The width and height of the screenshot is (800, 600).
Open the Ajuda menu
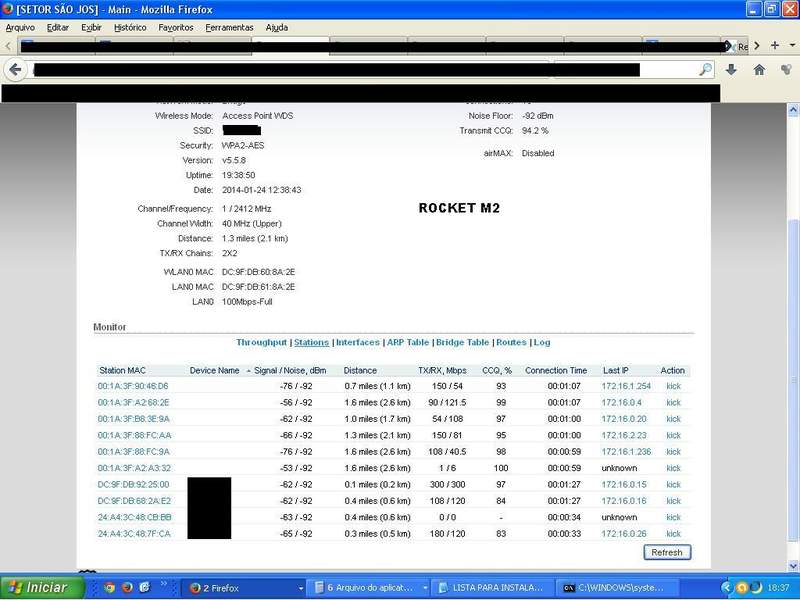point(277,28)
